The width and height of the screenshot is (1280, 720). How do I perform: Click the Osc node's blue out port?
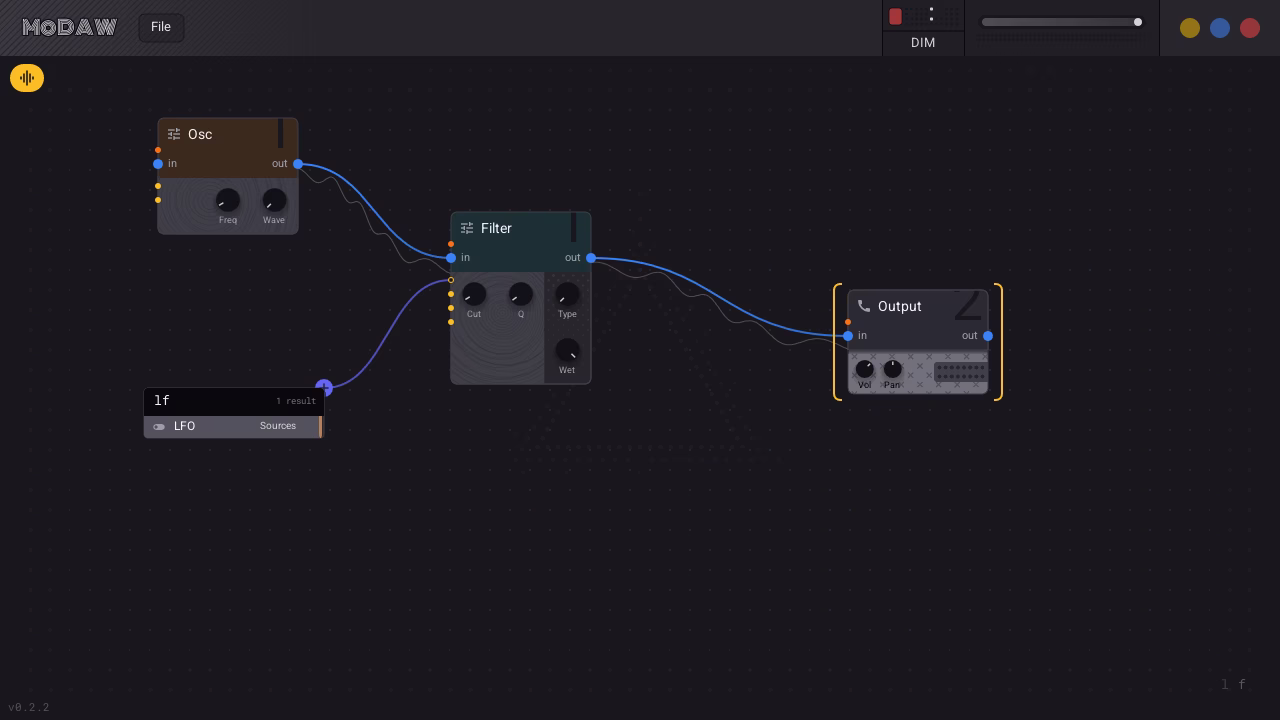pos(298,164)
